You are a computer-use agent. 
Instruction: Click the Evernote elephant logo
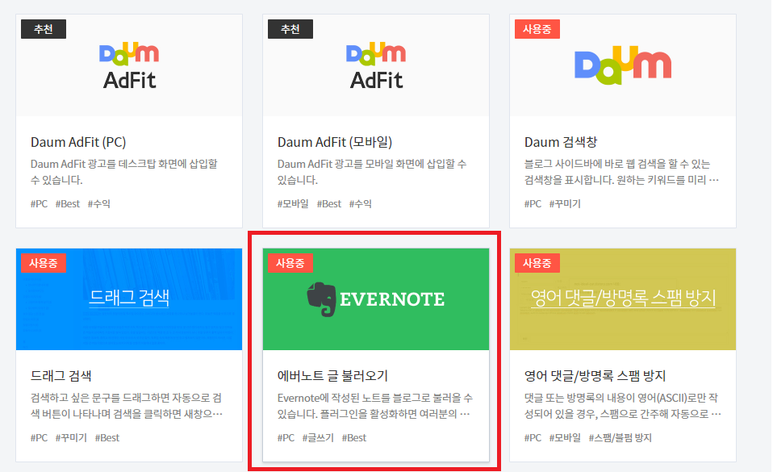[x=321, y=299]
